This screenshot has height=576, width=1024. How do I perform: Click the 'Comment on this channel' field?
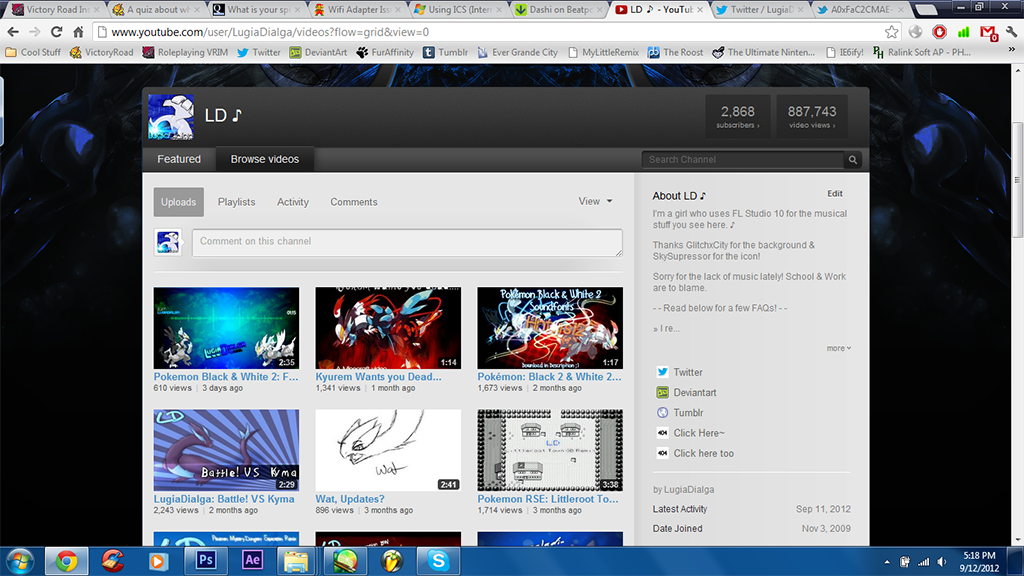click(x=406, y=242)
